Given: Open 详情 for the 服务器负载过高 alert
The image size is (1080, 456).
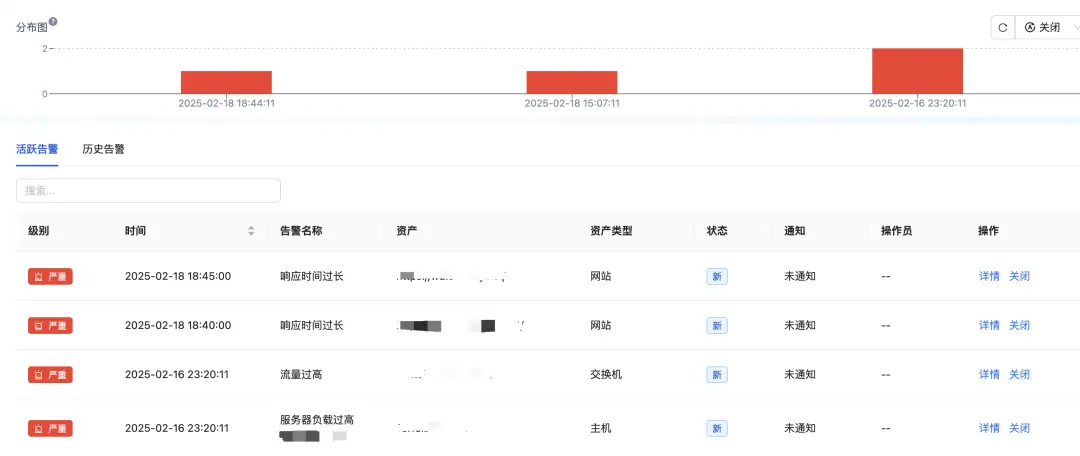Looking at the screenshot, I should pos(989,428).
